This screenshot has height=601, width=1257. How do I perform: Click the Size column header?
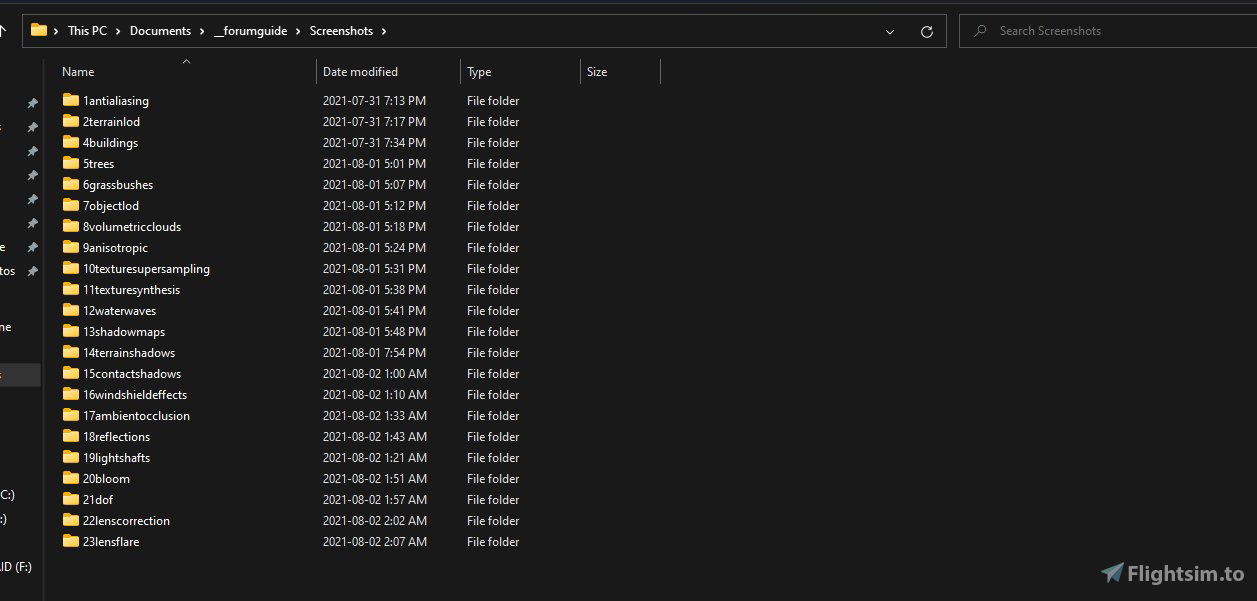click(597, 72)
